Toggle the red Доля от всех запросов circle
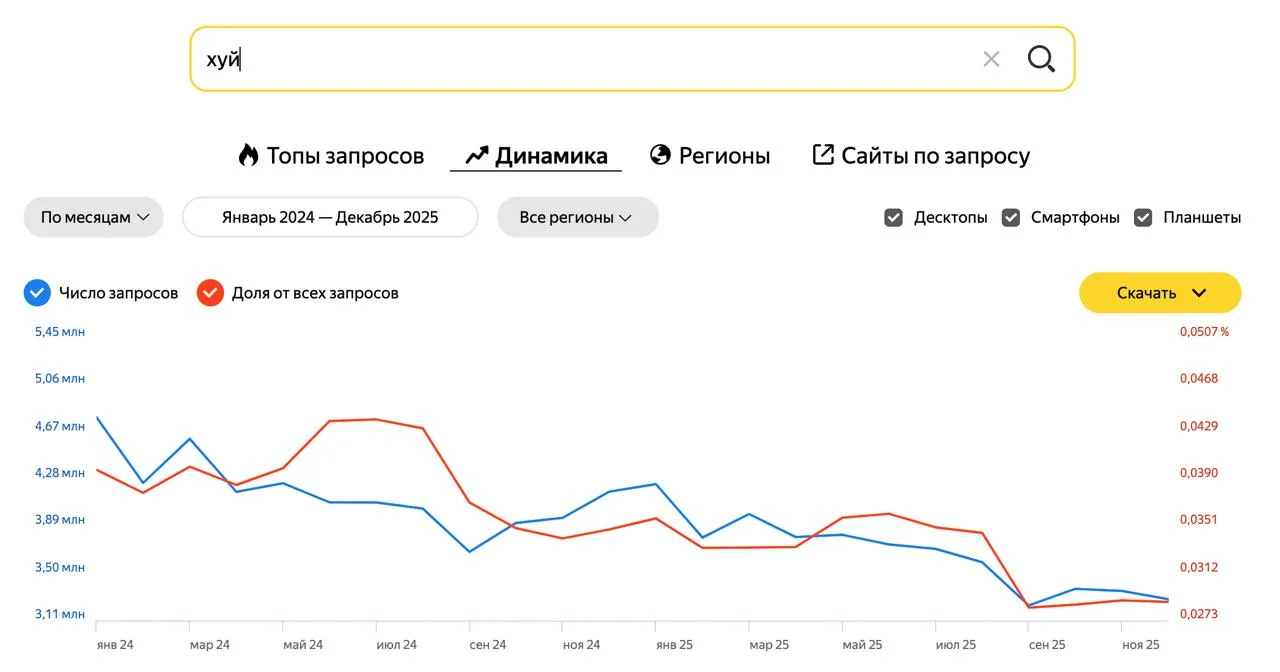Image resolution: width=1280 pixels, height=672 pixels. [210, 293]
